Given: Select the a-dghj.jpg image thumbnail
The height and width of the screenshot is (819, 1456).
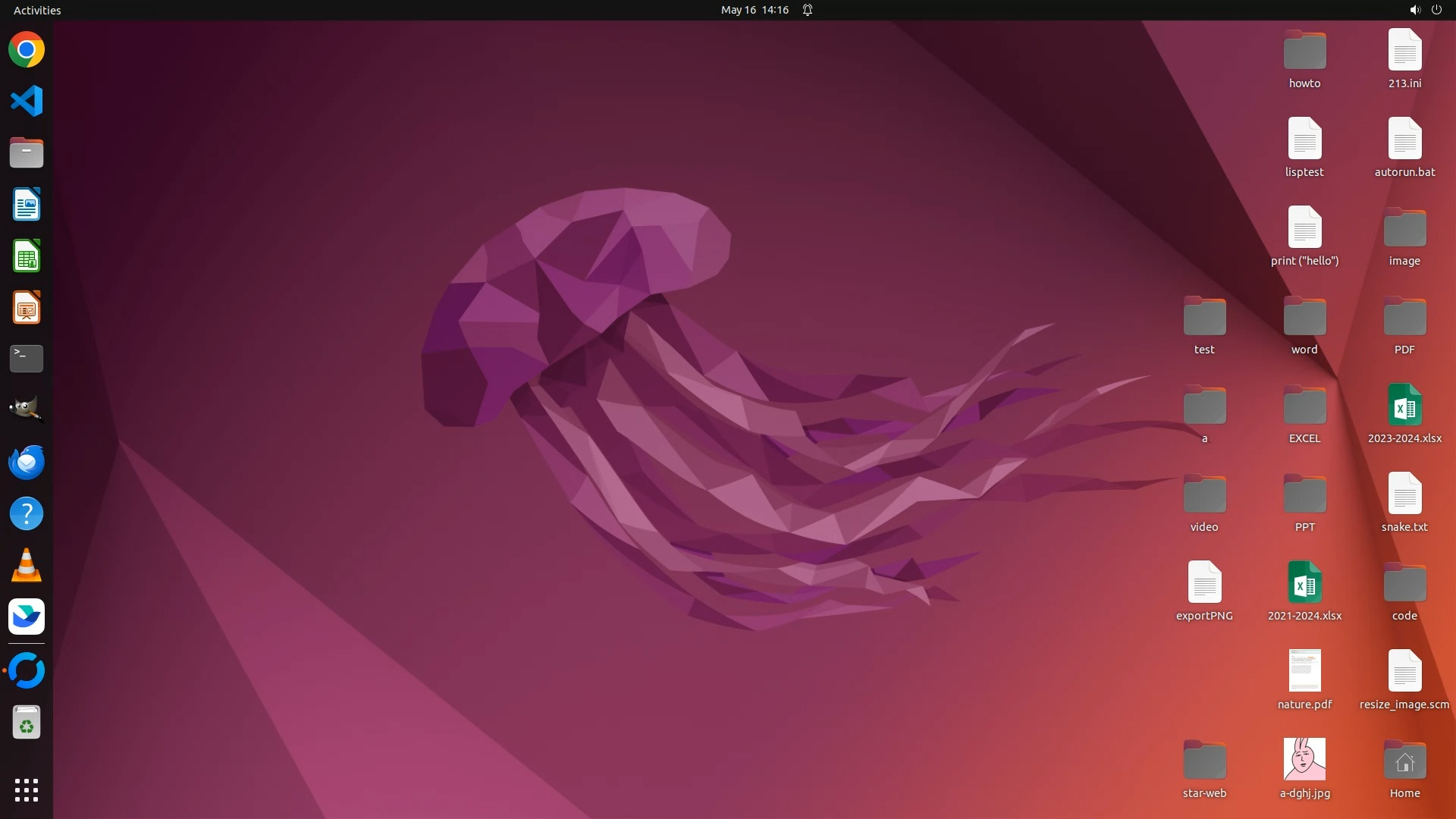Looking at the screenshot, I should tap(1304, 759).
